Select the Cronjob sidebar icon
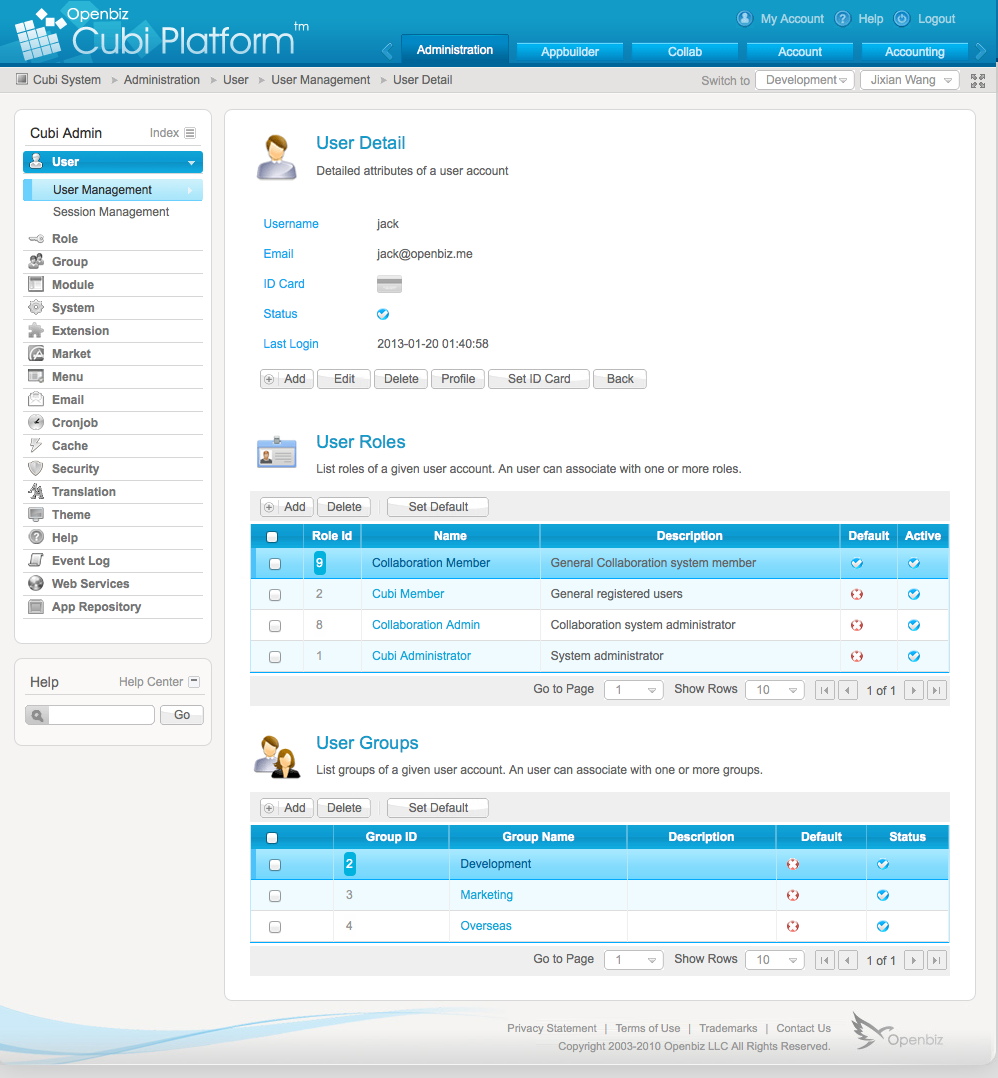This screenshot has width=998, height=1078. tap(36, 422)
